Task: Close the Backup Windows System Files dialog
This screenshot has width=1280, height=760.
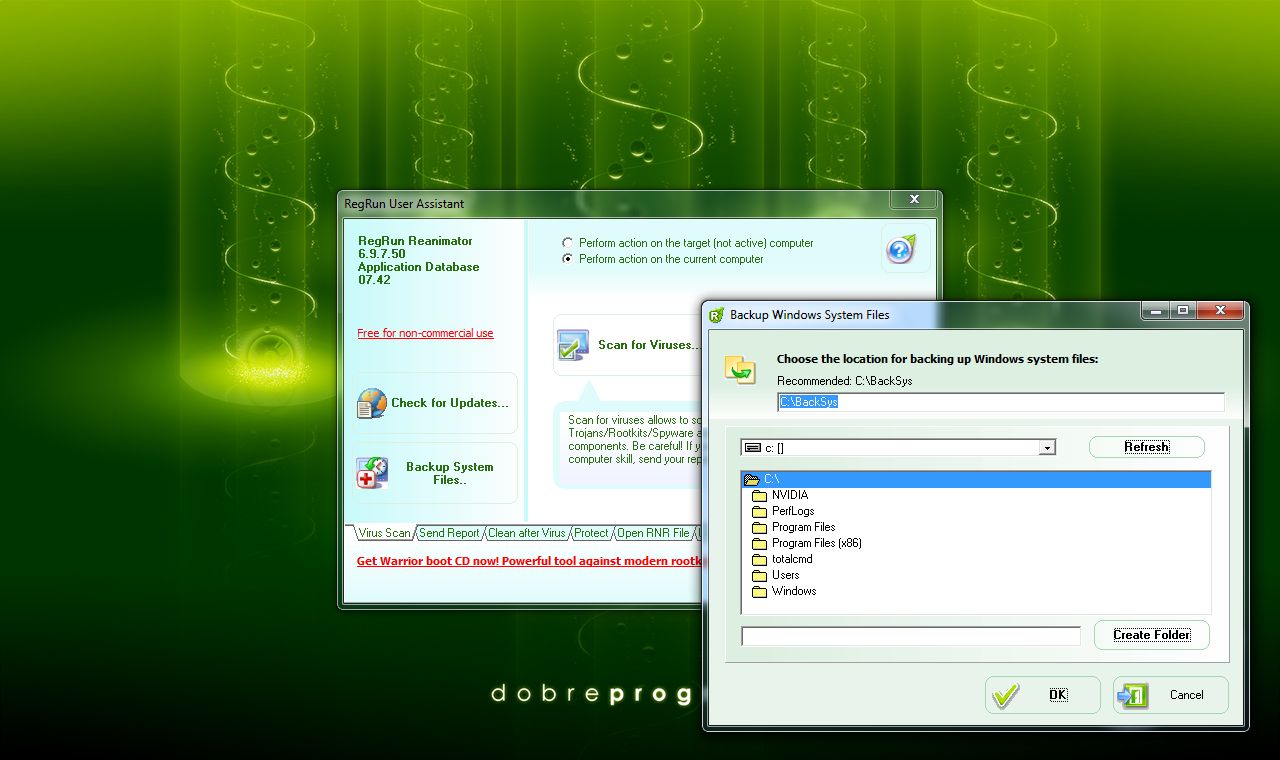Action: coord(1219,311)
